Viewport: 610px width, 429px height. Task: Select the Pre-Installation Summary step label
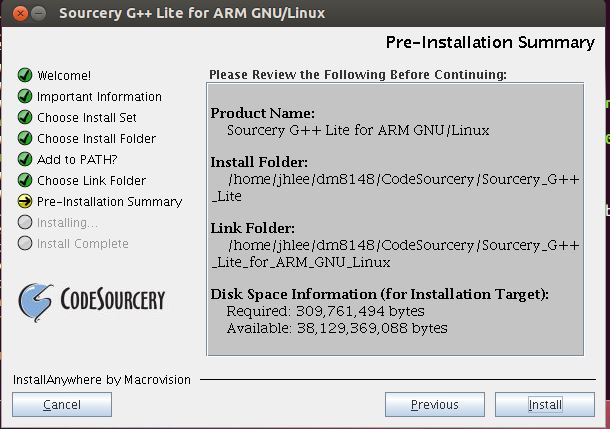point(109,202)
